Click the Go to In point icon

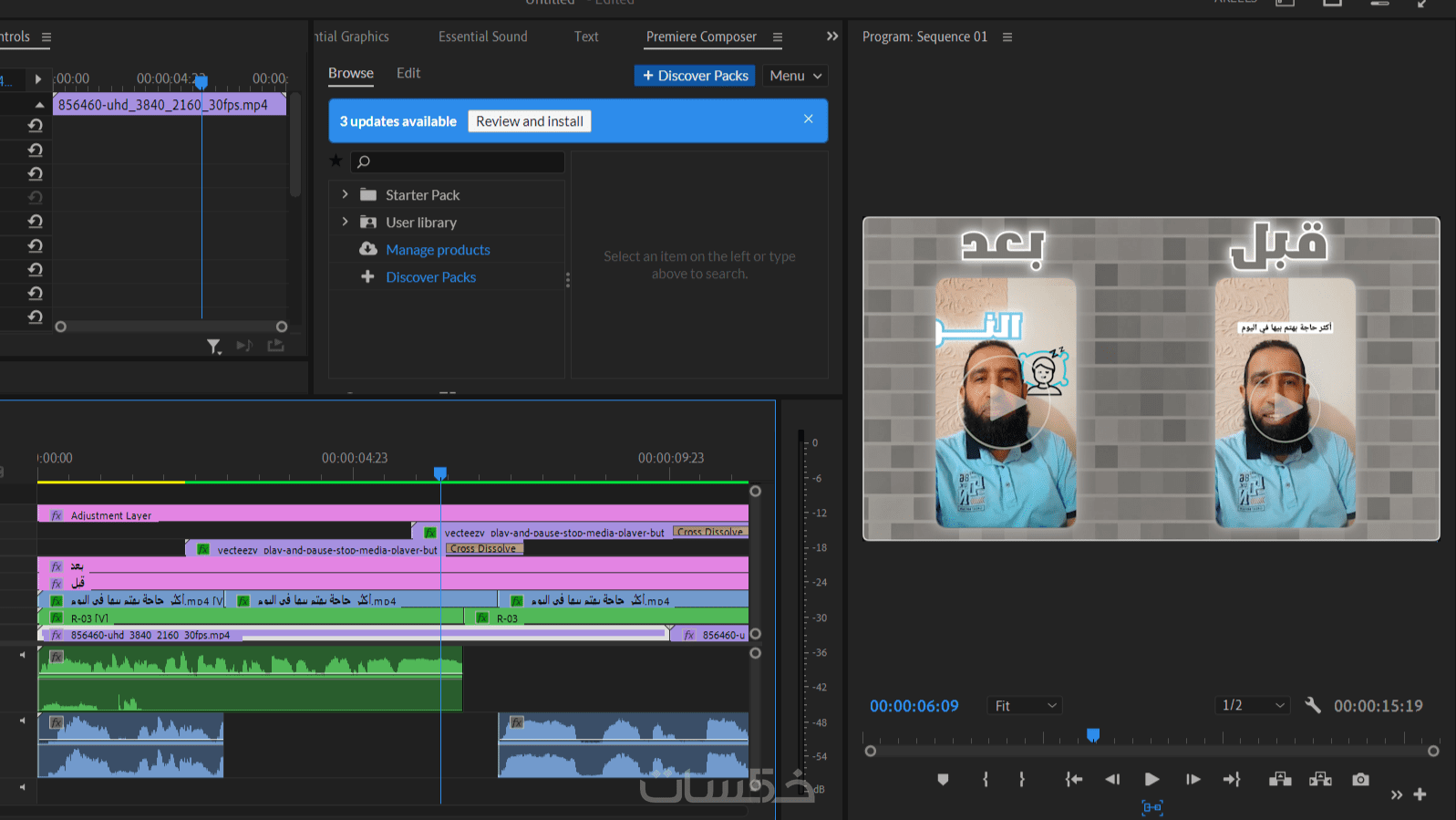point(1073,779)
